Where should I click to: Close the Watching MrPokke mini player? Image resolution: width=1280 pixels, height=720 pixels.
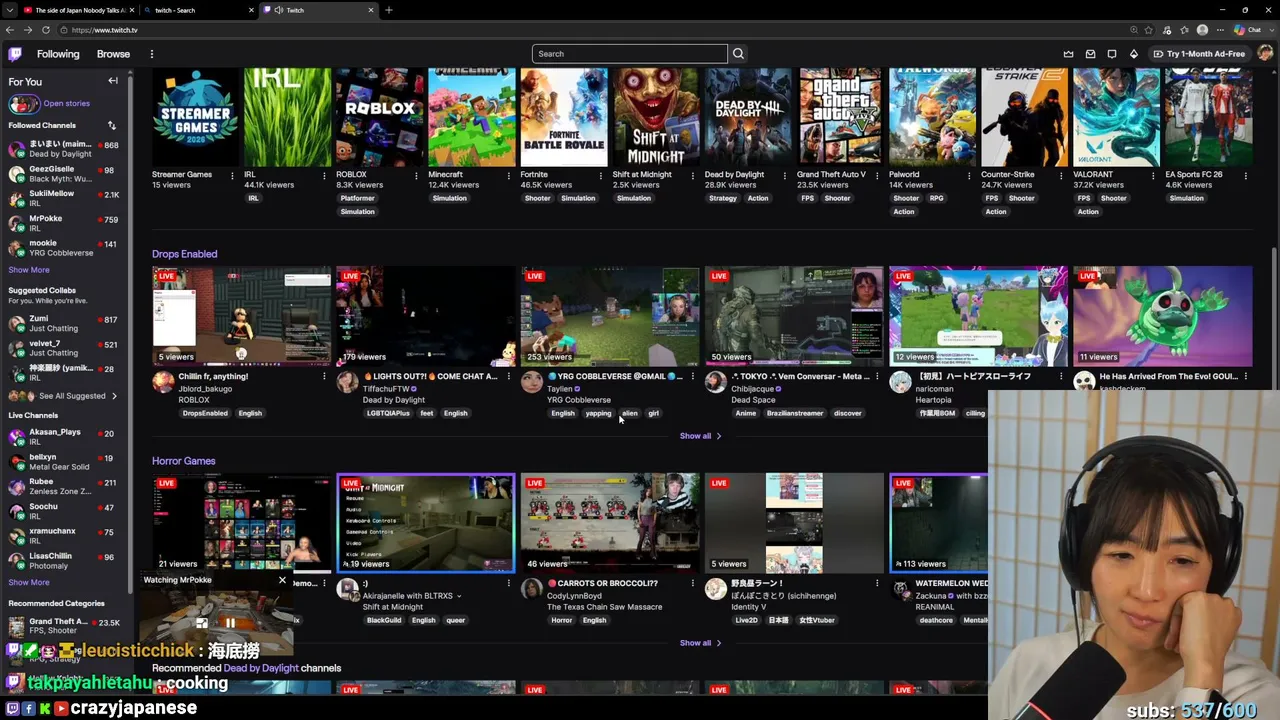[x=282, y=580]
